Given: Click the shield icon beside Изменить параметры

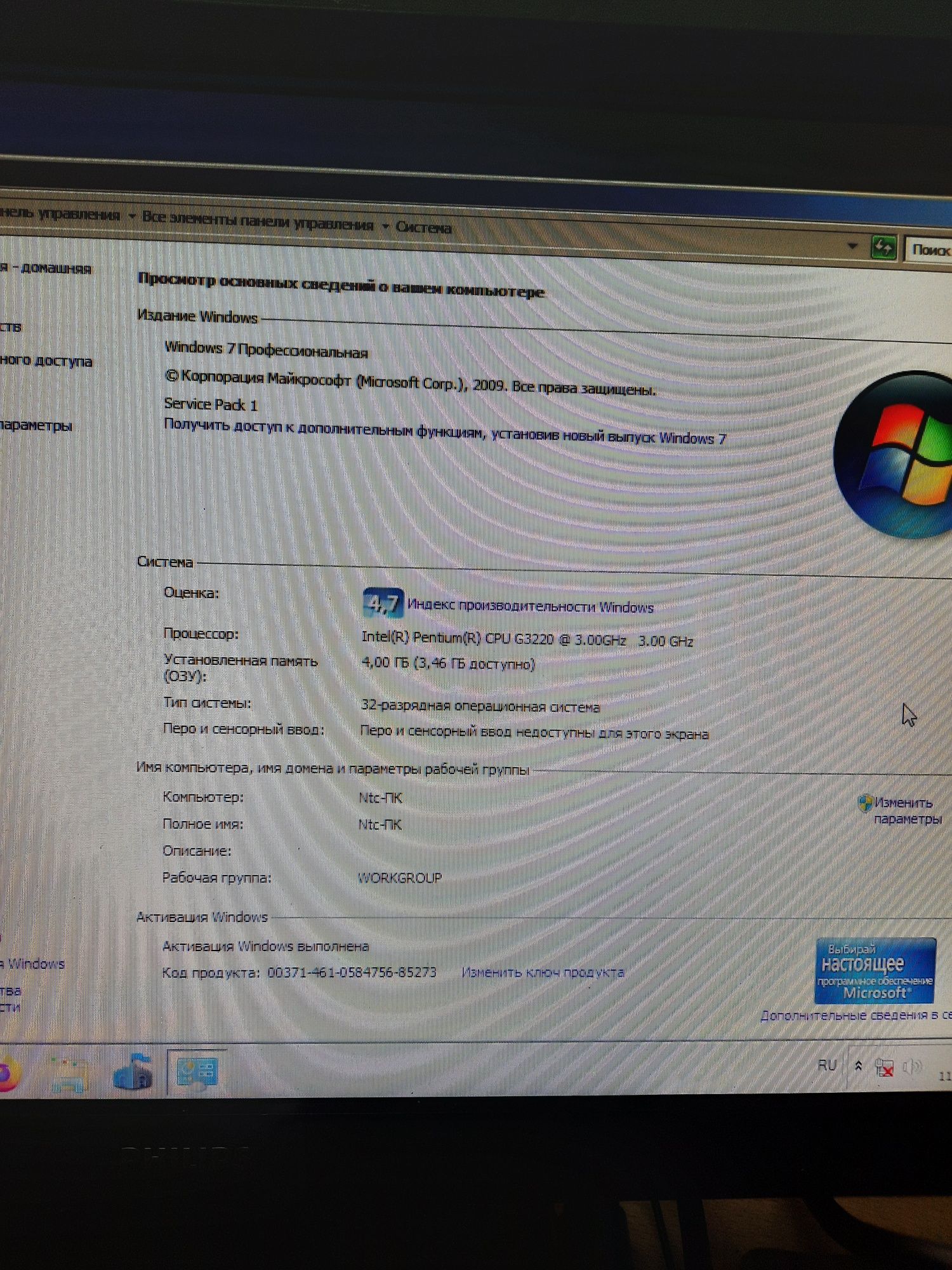Looking at the screenshot, I should (x=865, y=803).
